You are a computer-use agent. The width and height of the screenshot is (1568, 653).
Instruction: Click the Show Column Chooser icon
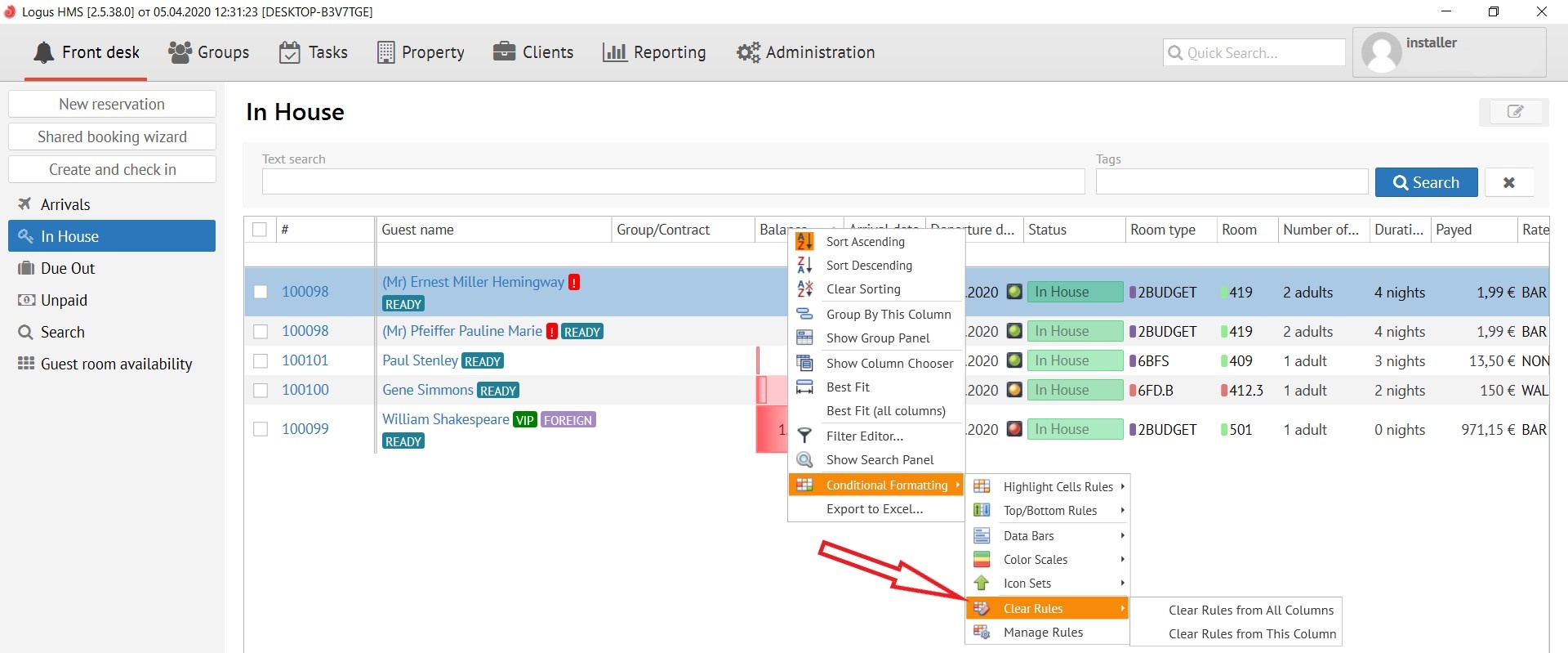[804, 363]
